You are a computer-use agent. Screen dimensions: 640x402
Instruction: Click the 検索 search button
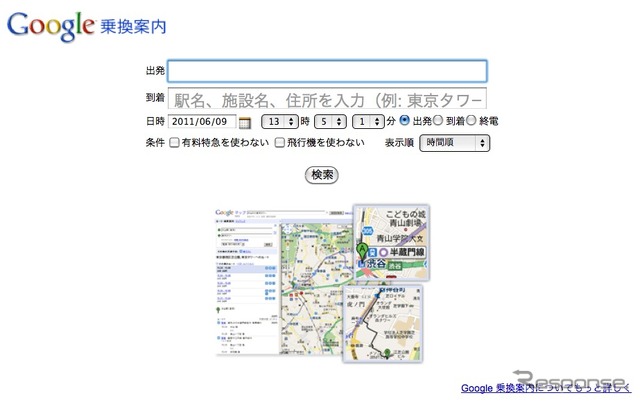(322, 175)
